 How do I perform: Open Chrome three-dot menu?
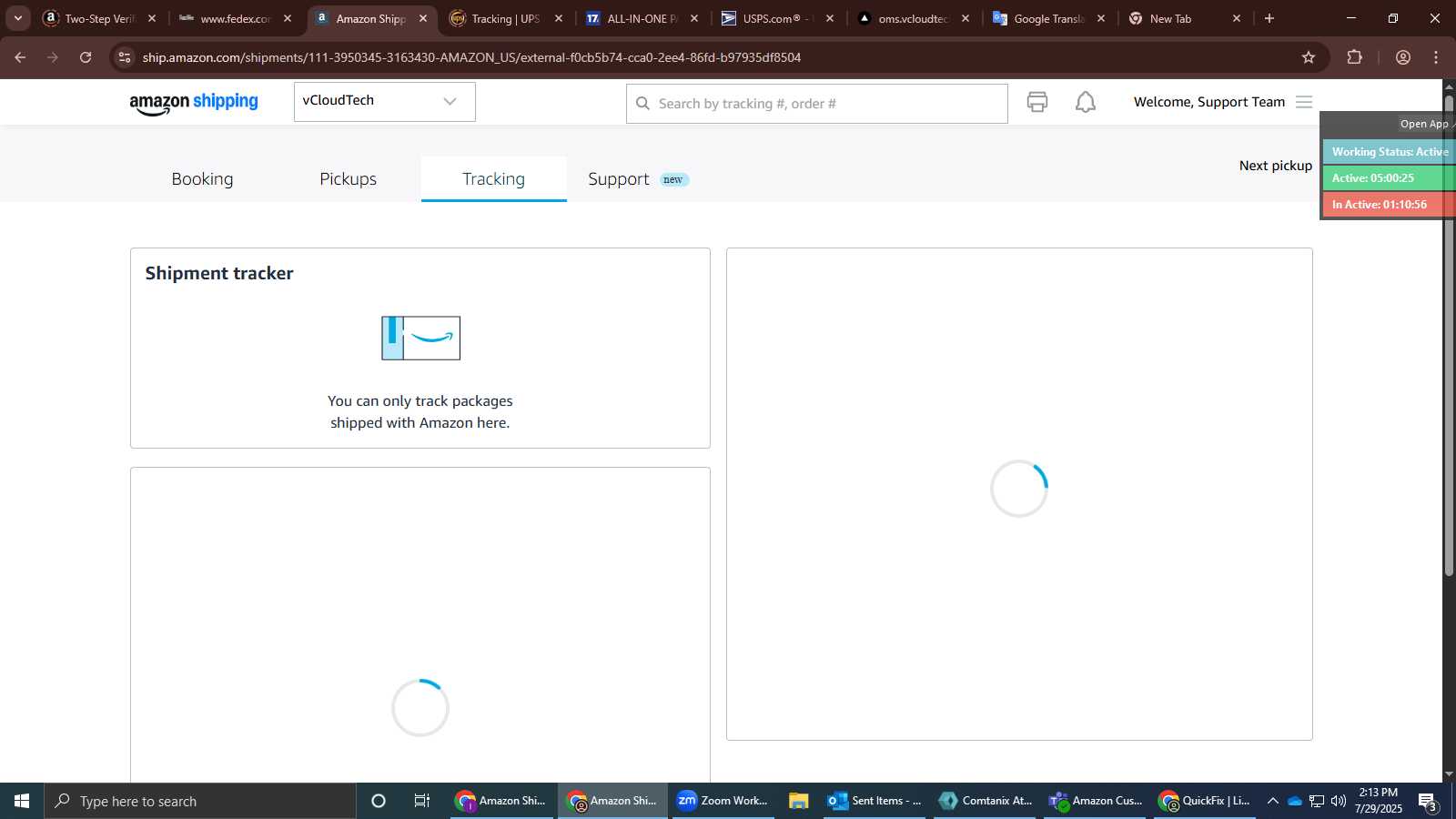1436,57
